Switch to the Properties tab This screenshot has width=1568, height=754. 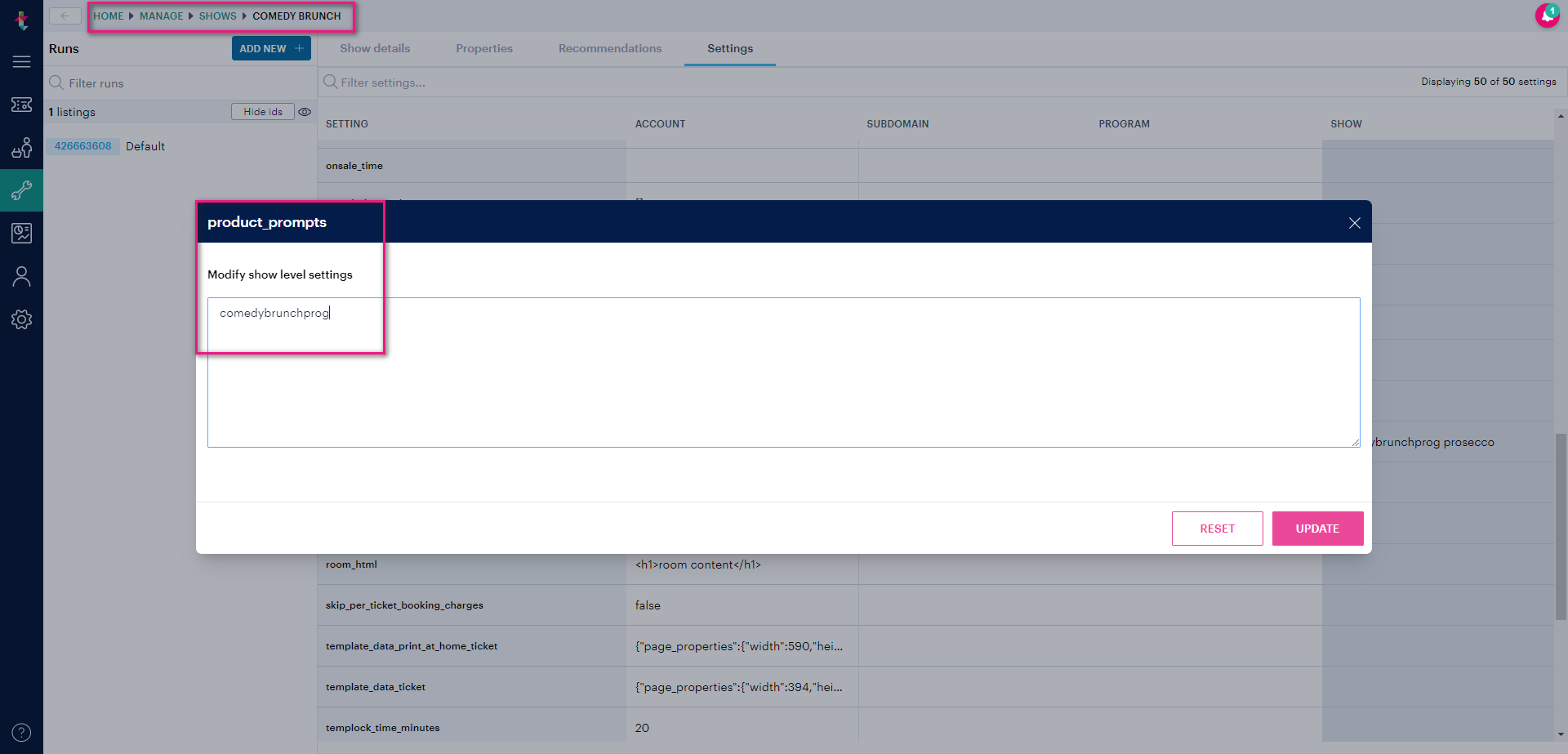tap(484, 48)
